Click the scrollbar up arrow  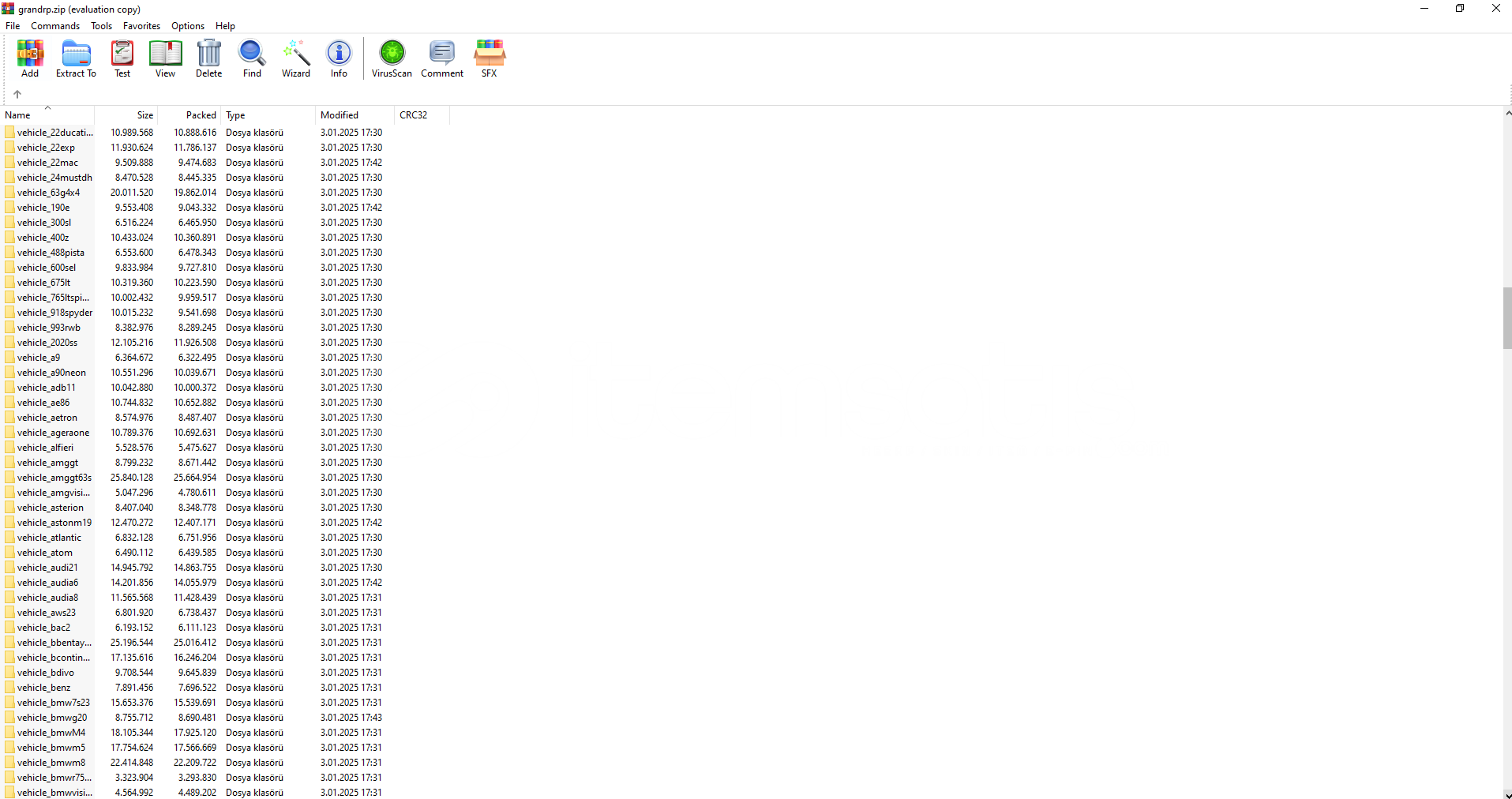pos(1507,114)
